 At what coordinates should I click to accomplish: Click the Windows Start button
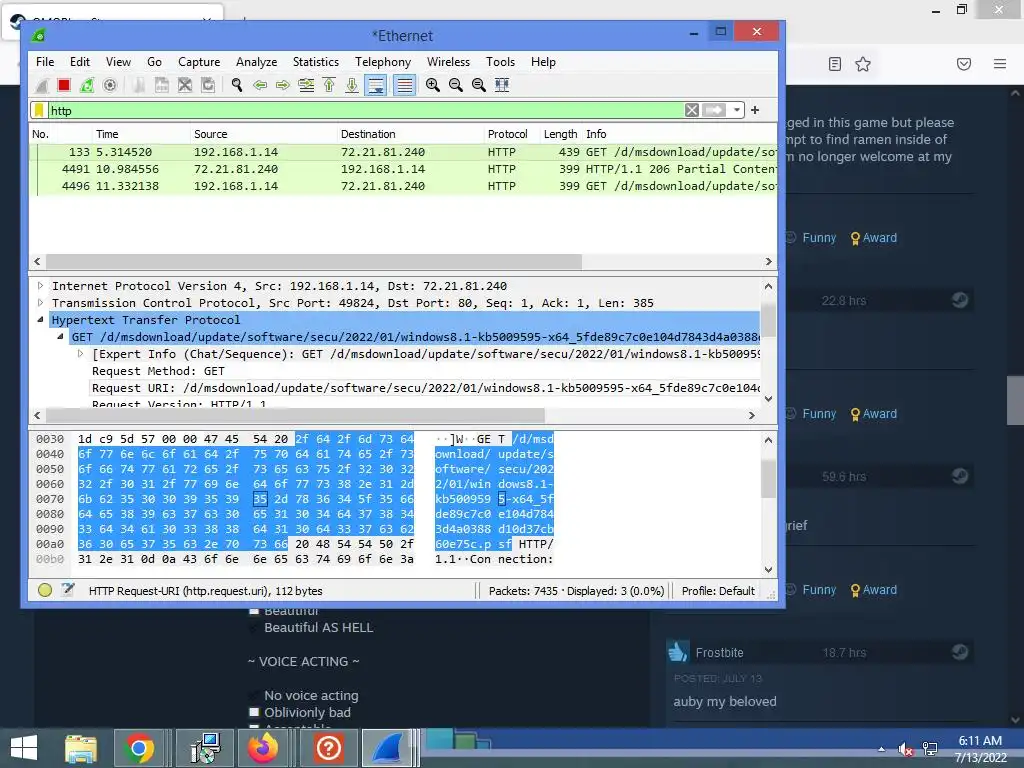tap(24, 748)
